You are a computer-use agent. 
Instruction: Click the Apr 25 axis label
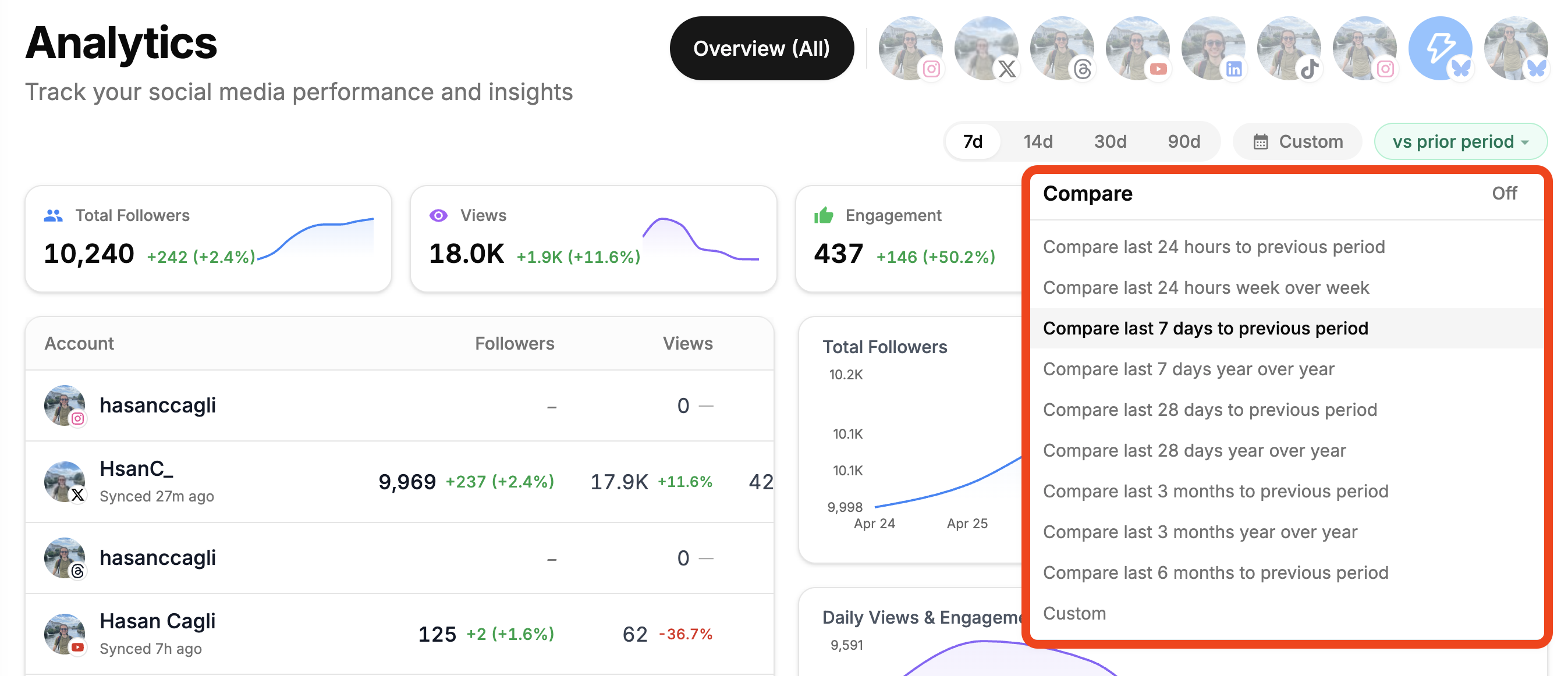pos(967,524)
